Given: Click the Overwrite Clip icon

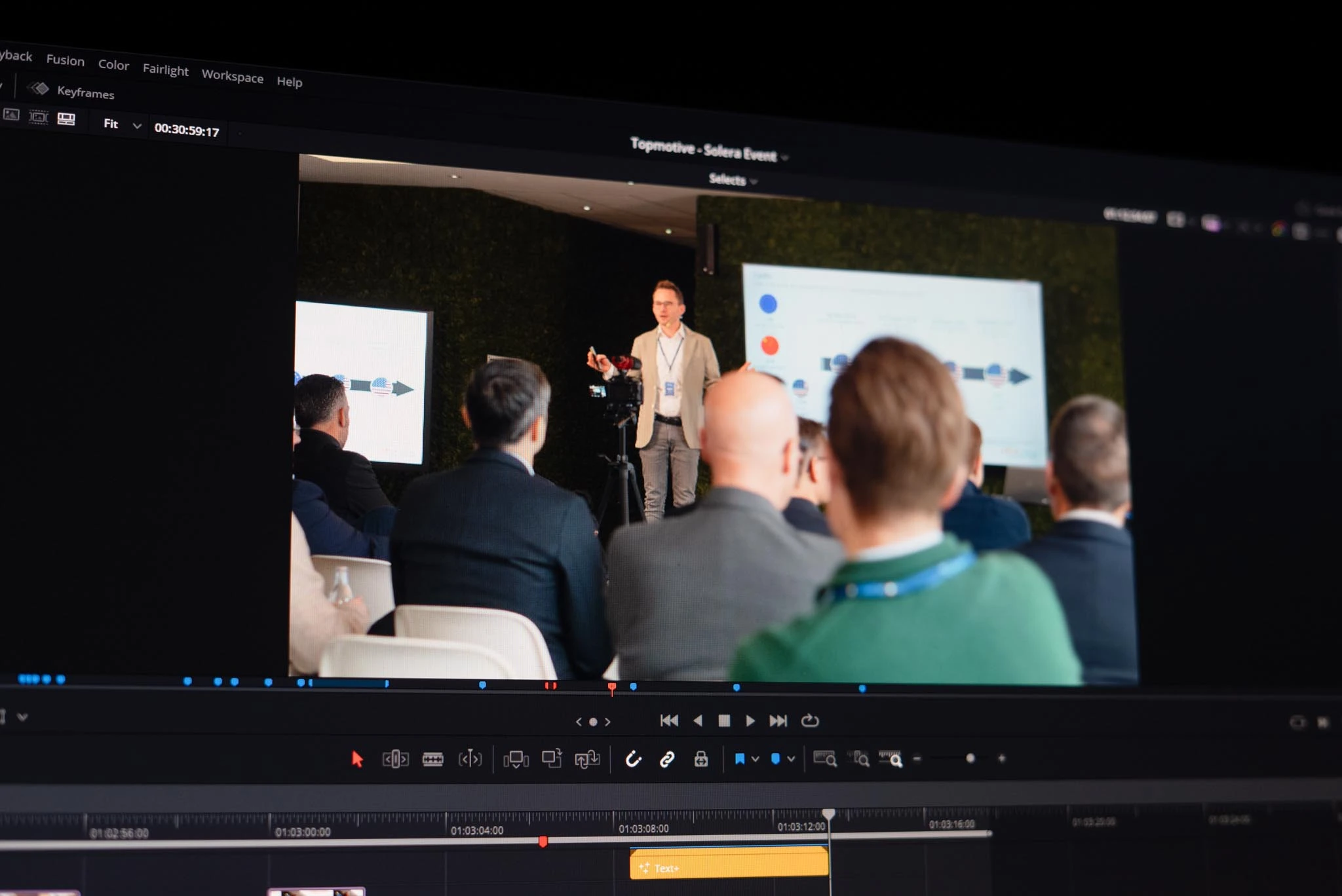Looking at the screenshot, I should (x=552, y=758).
